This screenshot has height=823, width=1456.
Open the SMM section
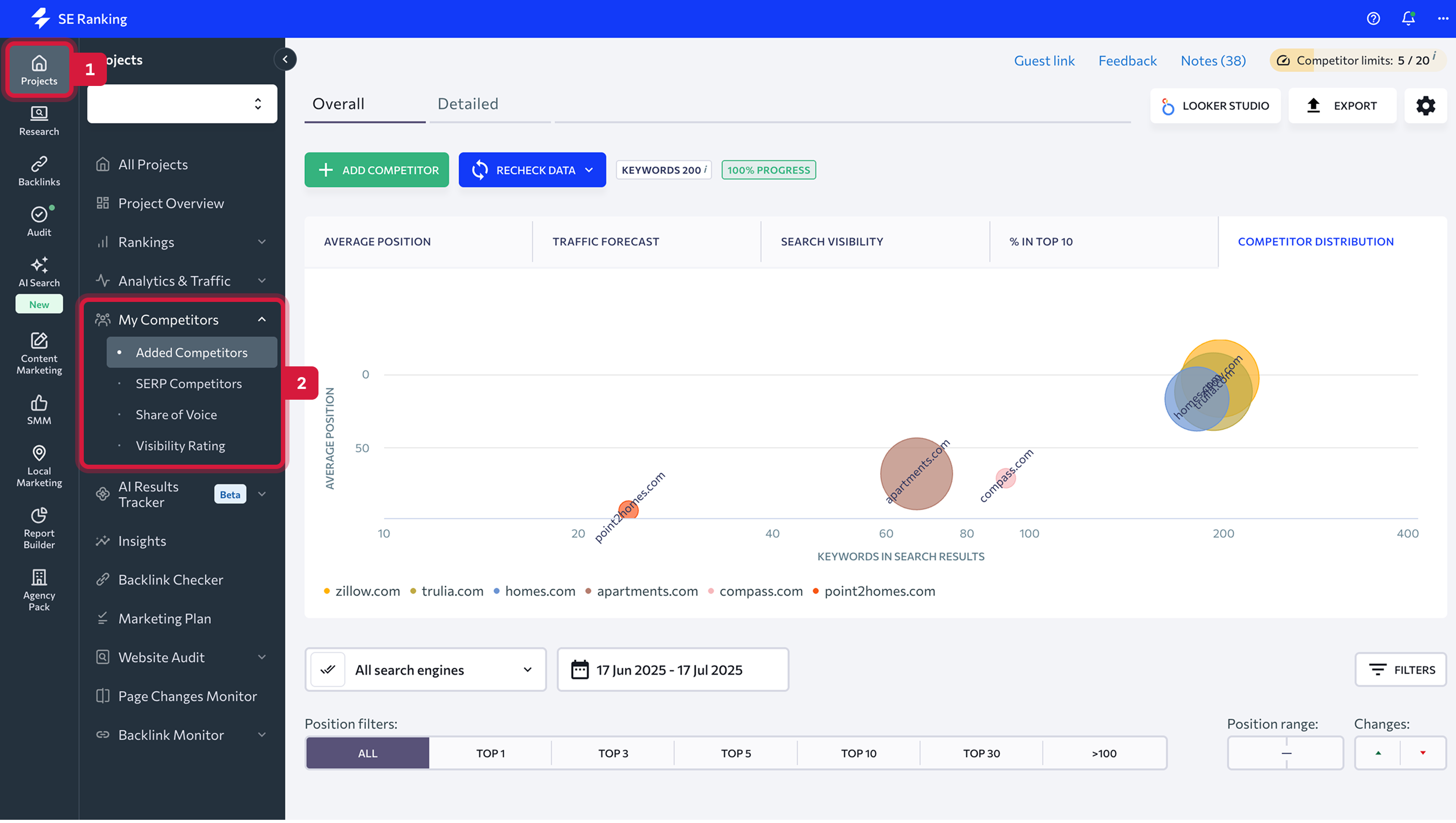(x=39, y=410)
